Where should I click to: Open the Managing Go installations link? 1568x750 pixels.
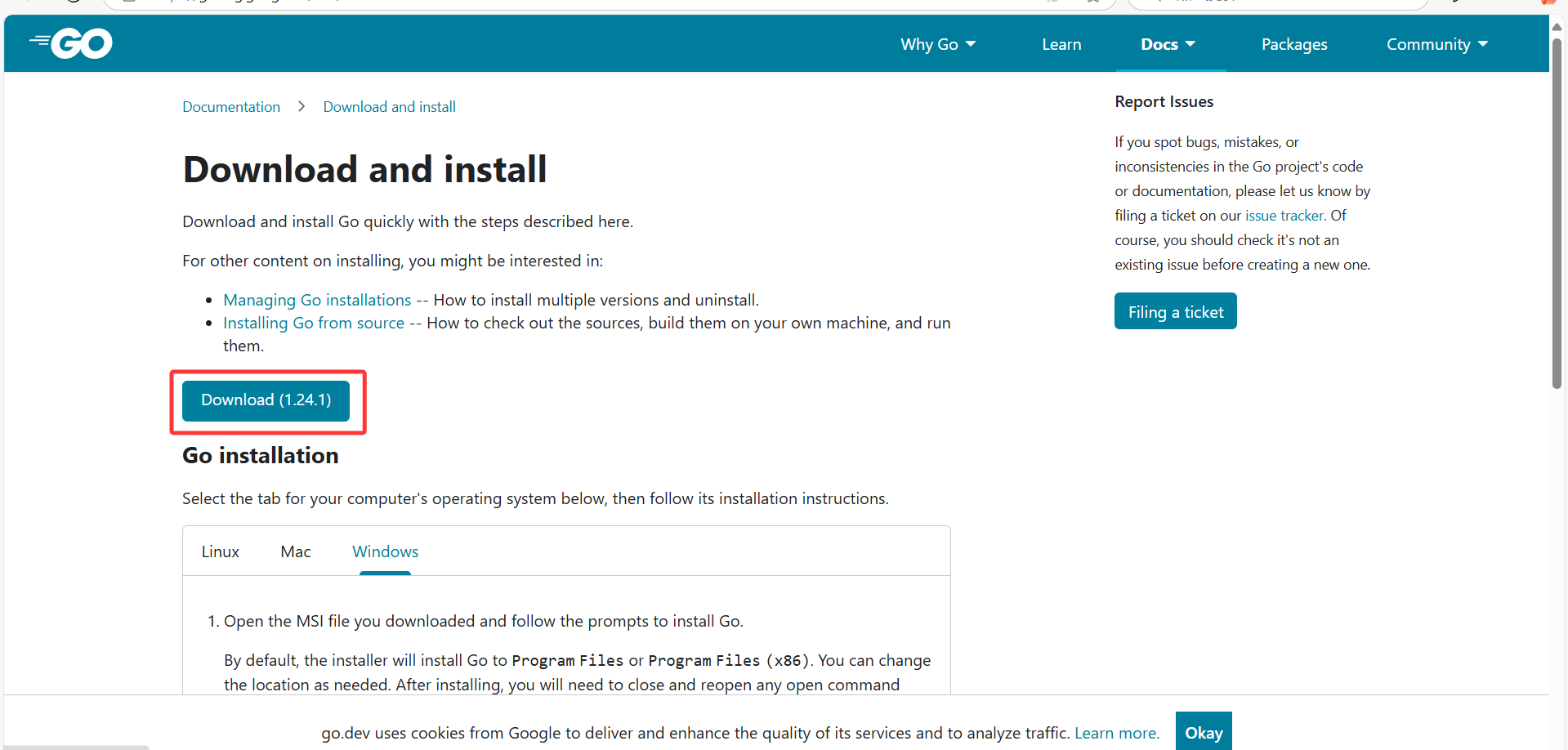tap(317, 300)
